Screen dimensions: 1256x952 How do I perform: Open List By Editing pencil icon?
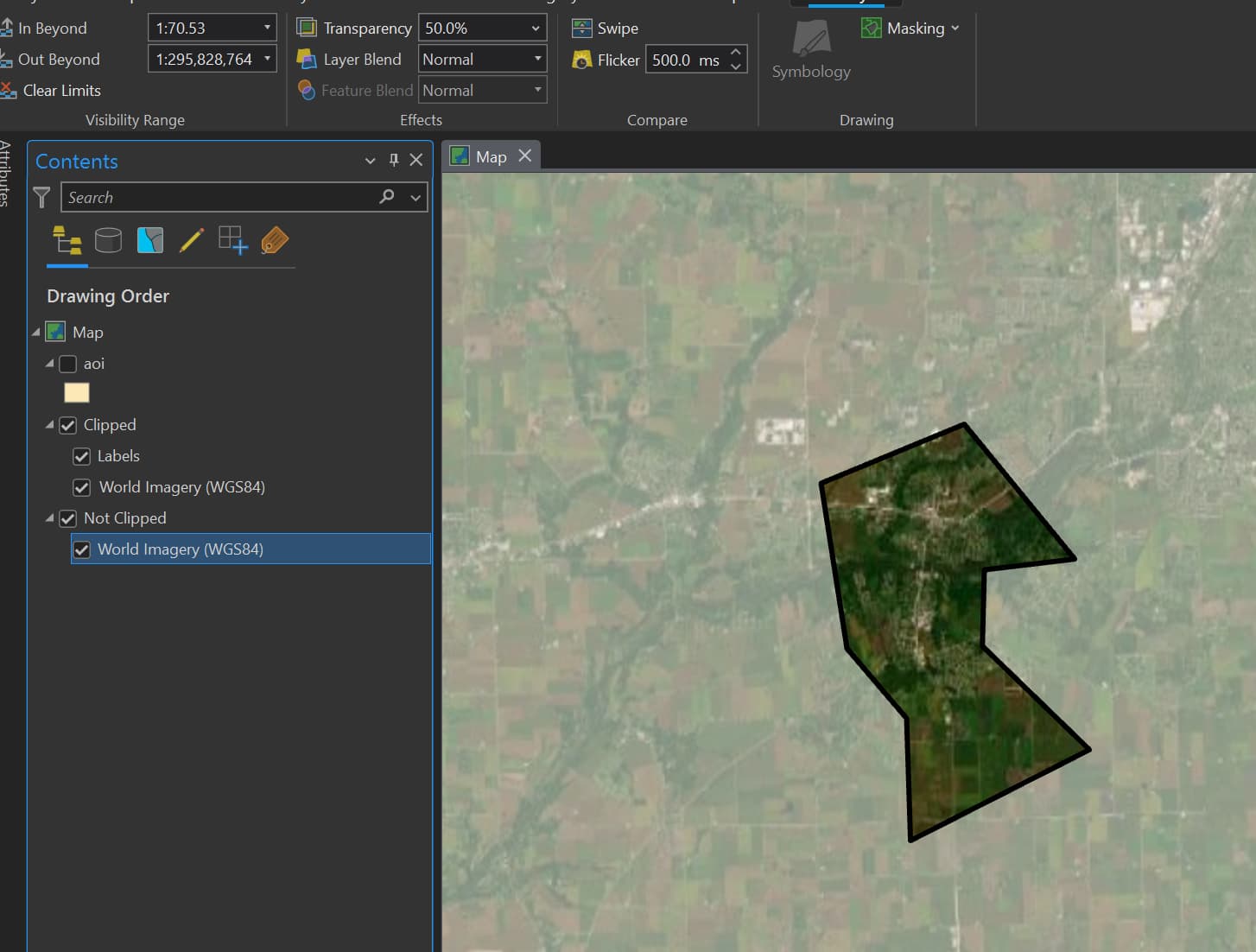[x=192, y=240]
